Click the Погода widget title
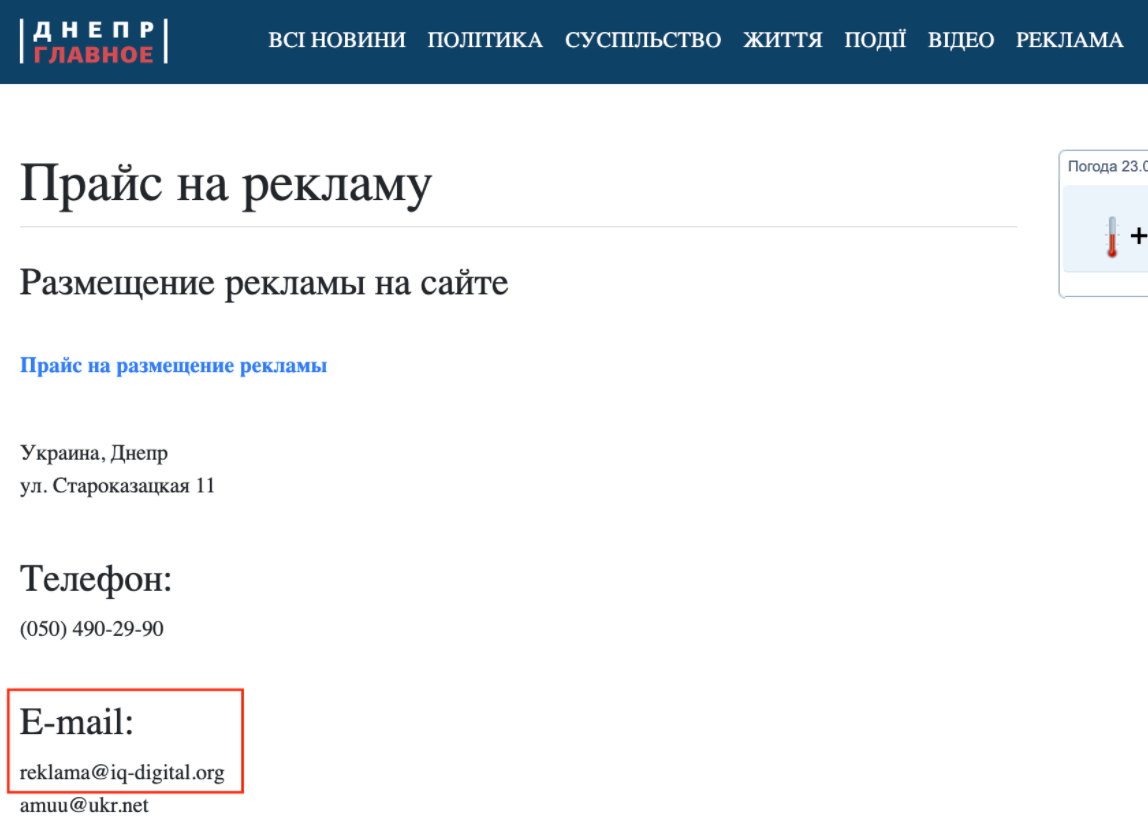 1105,166
